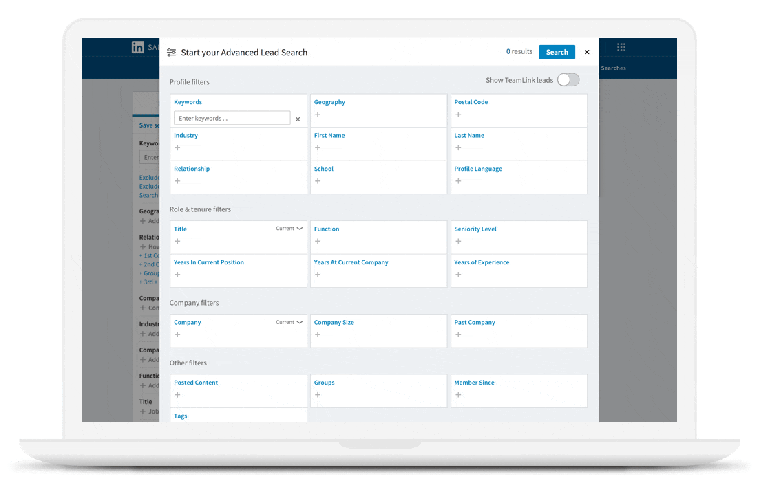The height and width of the screenshot is (495, 760).
Task: Add a Member Since filter with plus icon
Action: point(458,395)
